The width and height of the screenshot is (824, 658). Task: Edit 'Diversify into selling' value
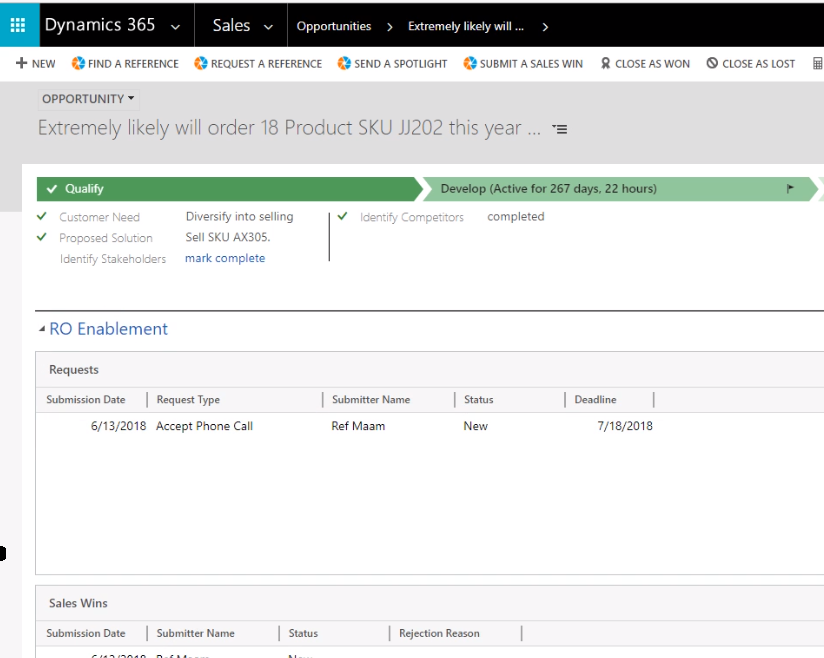(240, 217)
